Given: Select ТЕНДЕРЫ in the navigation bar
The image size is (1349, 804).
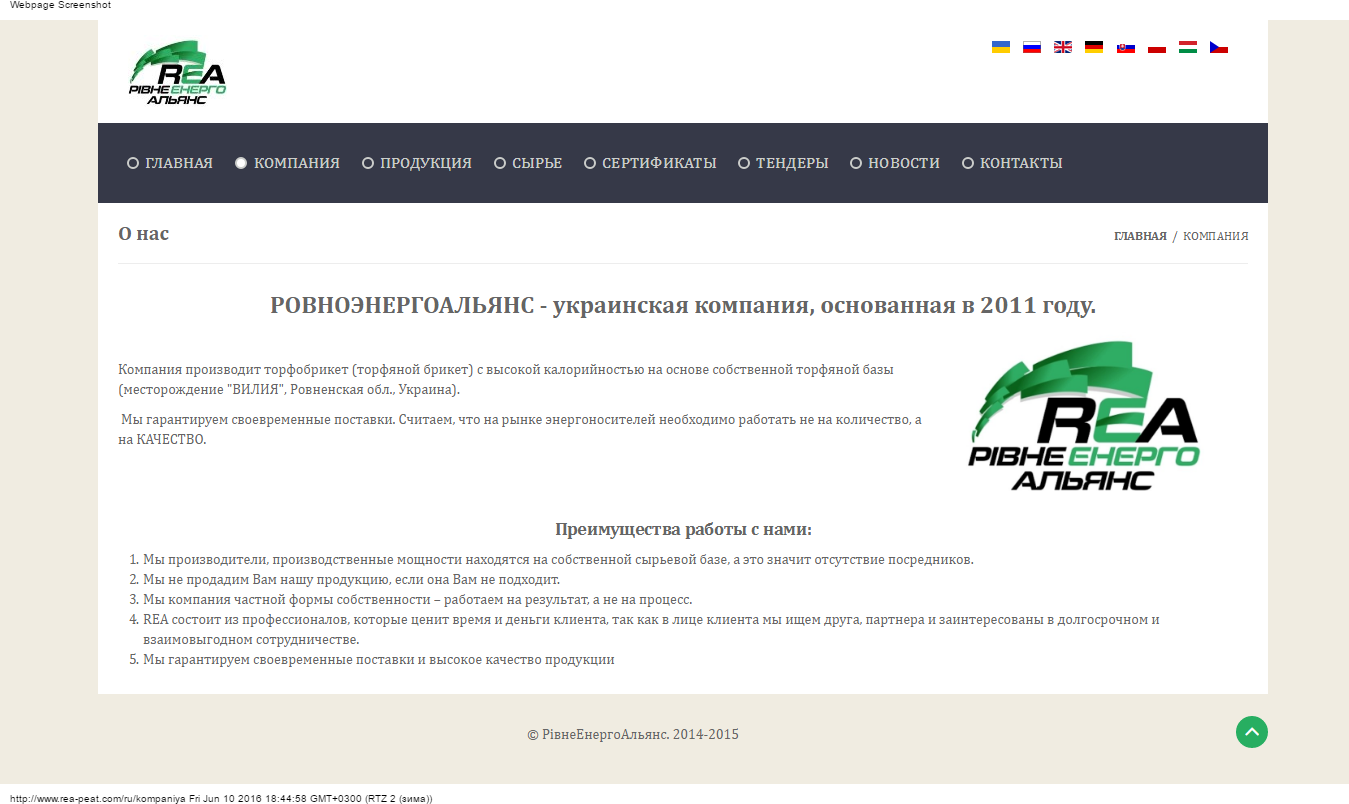Looking at the screenshot, I should [x=792, y=162].
